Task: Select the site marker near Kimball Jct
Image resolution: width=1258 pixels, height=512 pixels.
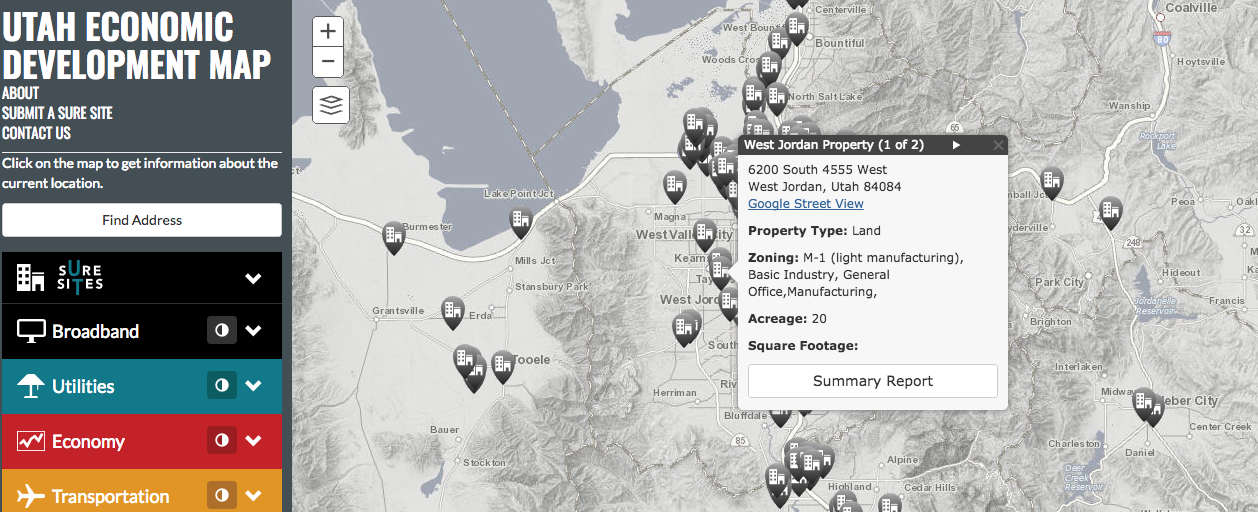Action: (x=1050, y=183)
